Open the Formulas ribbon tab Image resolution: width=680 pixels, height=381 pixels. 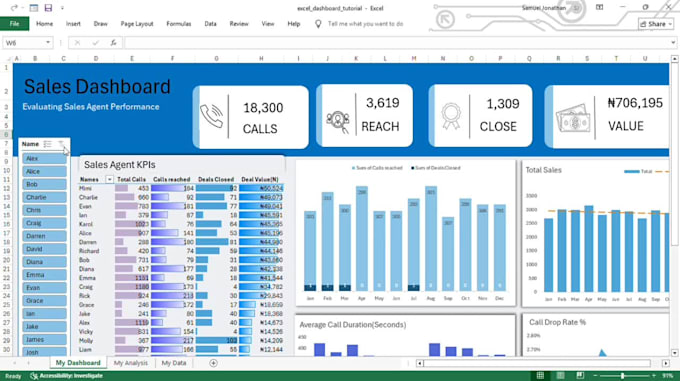179,24
